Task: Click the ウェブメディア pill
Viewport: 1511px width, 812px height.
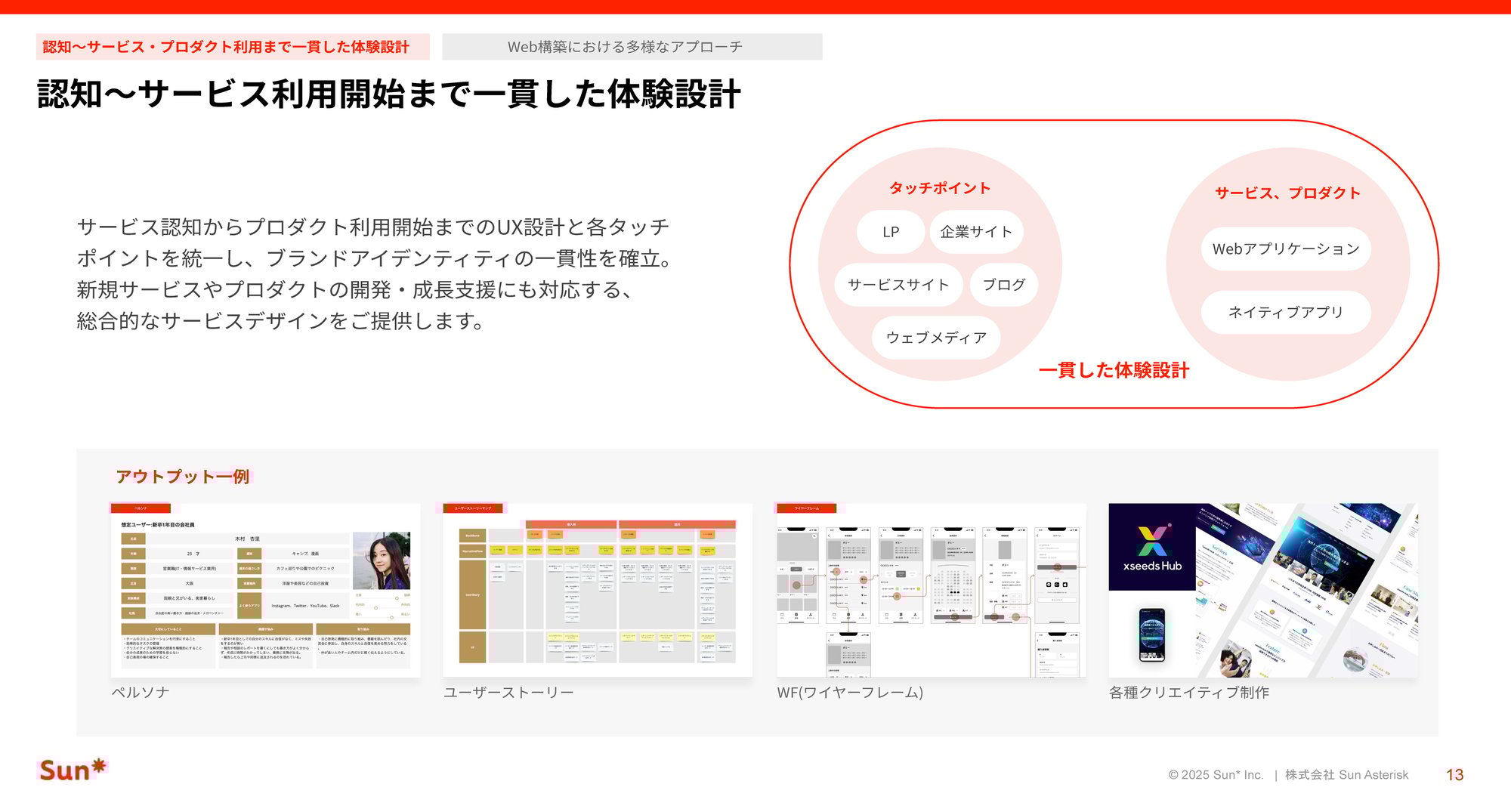Action: (x=936, y=338)
